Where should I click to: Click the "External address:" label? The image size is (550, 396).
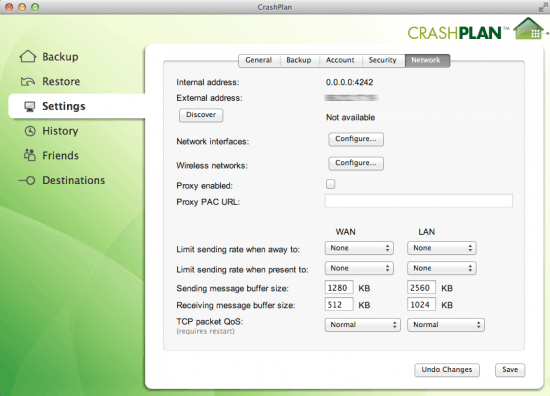pos(209,98)
